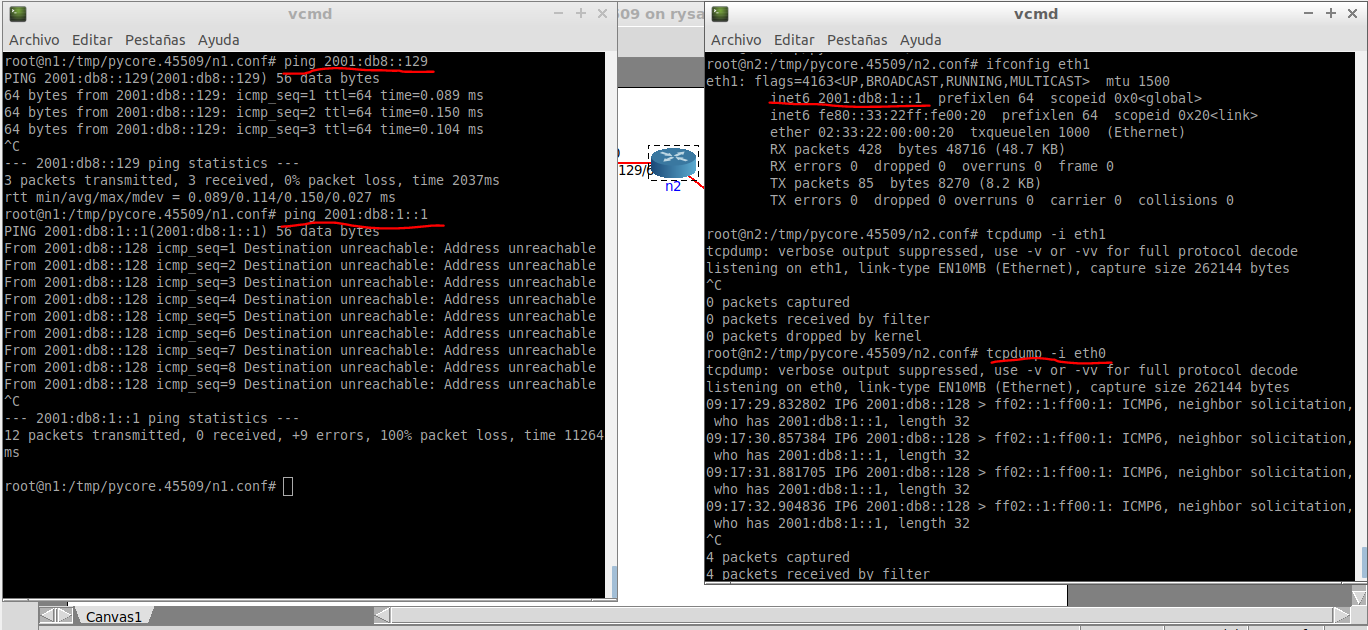
Task: Click left arrow of canvas horizontal scrollbar
Action: [383, 615]
